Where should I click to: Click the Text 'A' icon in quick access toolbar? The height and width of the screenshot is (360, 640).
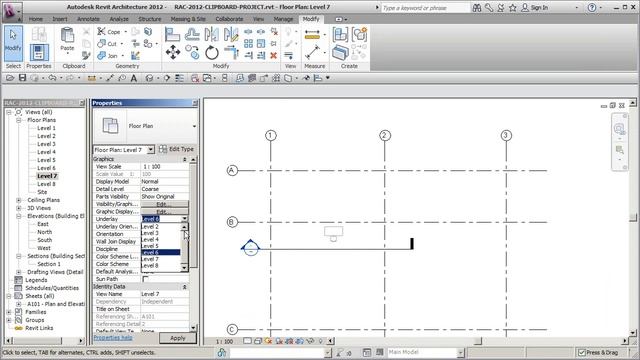tap(133, 78)
